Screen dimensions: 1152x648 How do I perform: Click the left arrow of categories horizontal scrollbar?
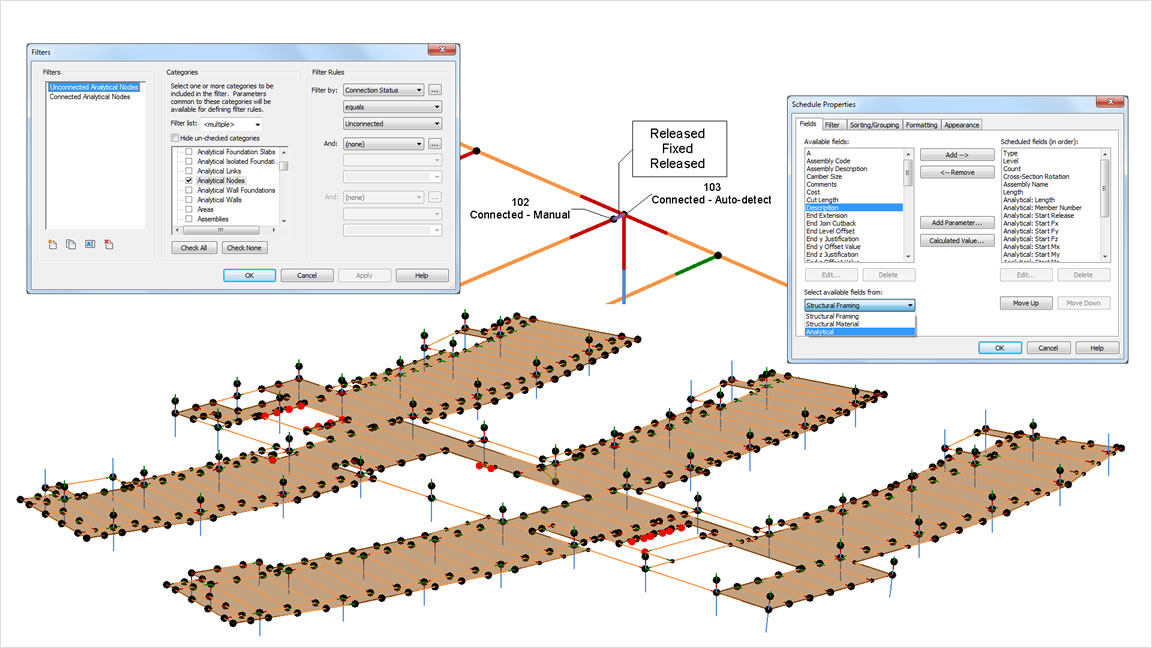coord(175,230)
